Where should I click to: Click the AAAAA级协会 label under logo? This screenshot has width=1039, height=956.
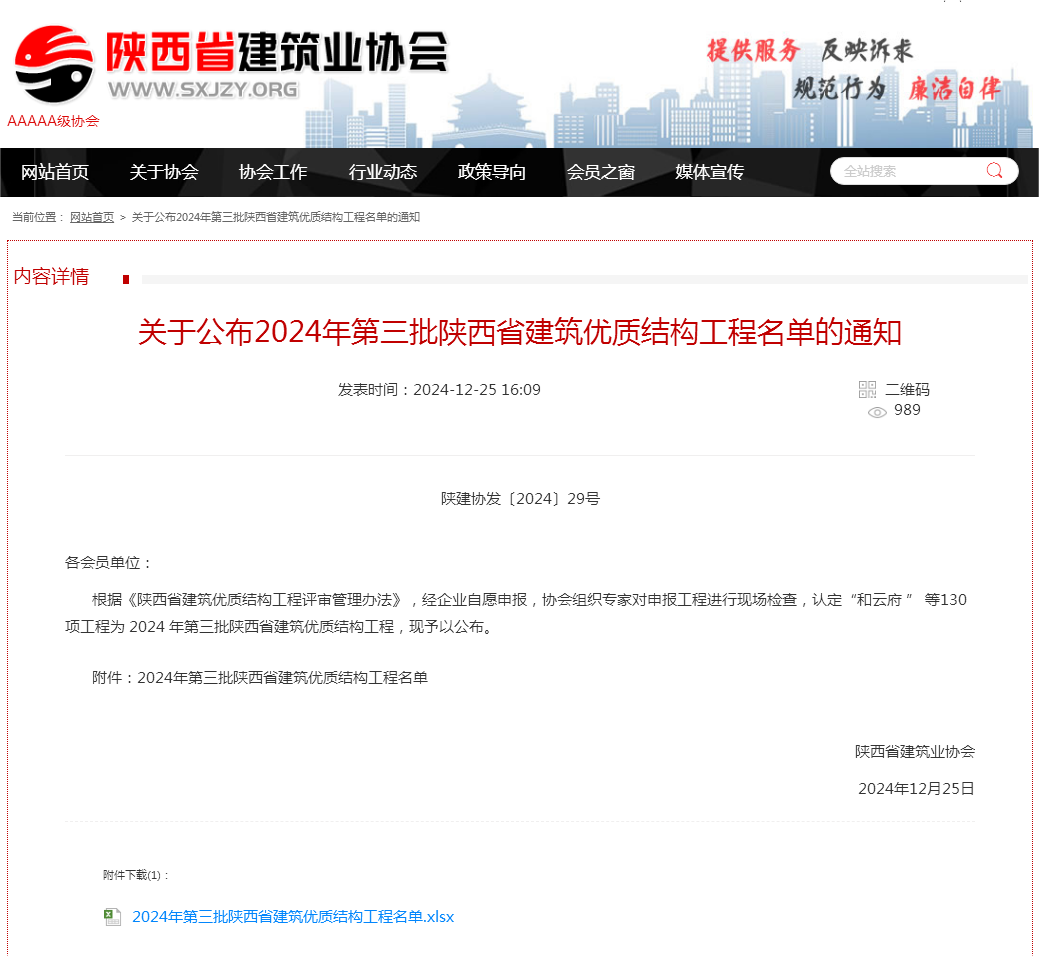53,121
